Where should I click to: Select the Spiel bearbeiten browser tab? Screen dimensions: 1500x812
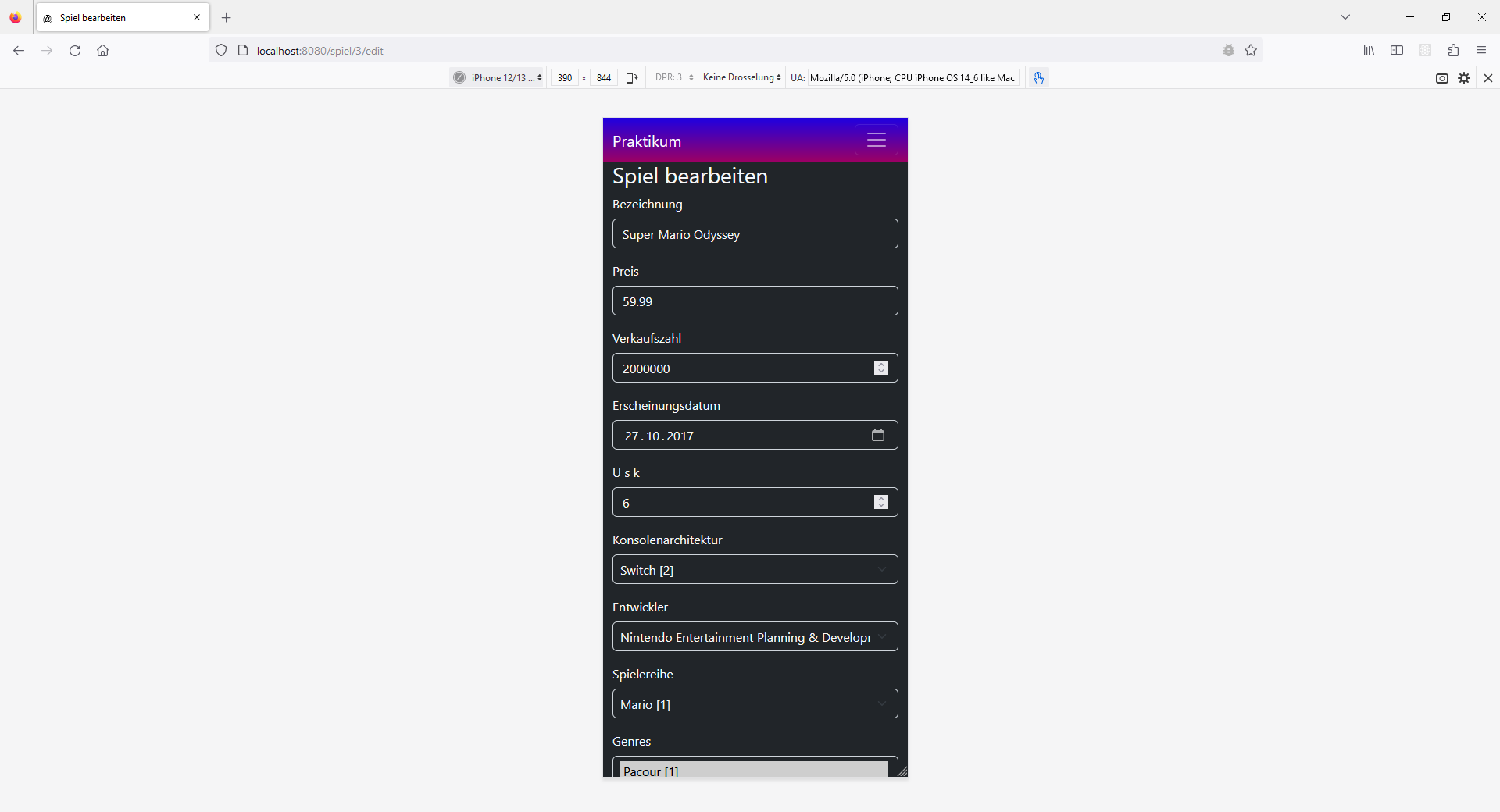pos(117,18)
